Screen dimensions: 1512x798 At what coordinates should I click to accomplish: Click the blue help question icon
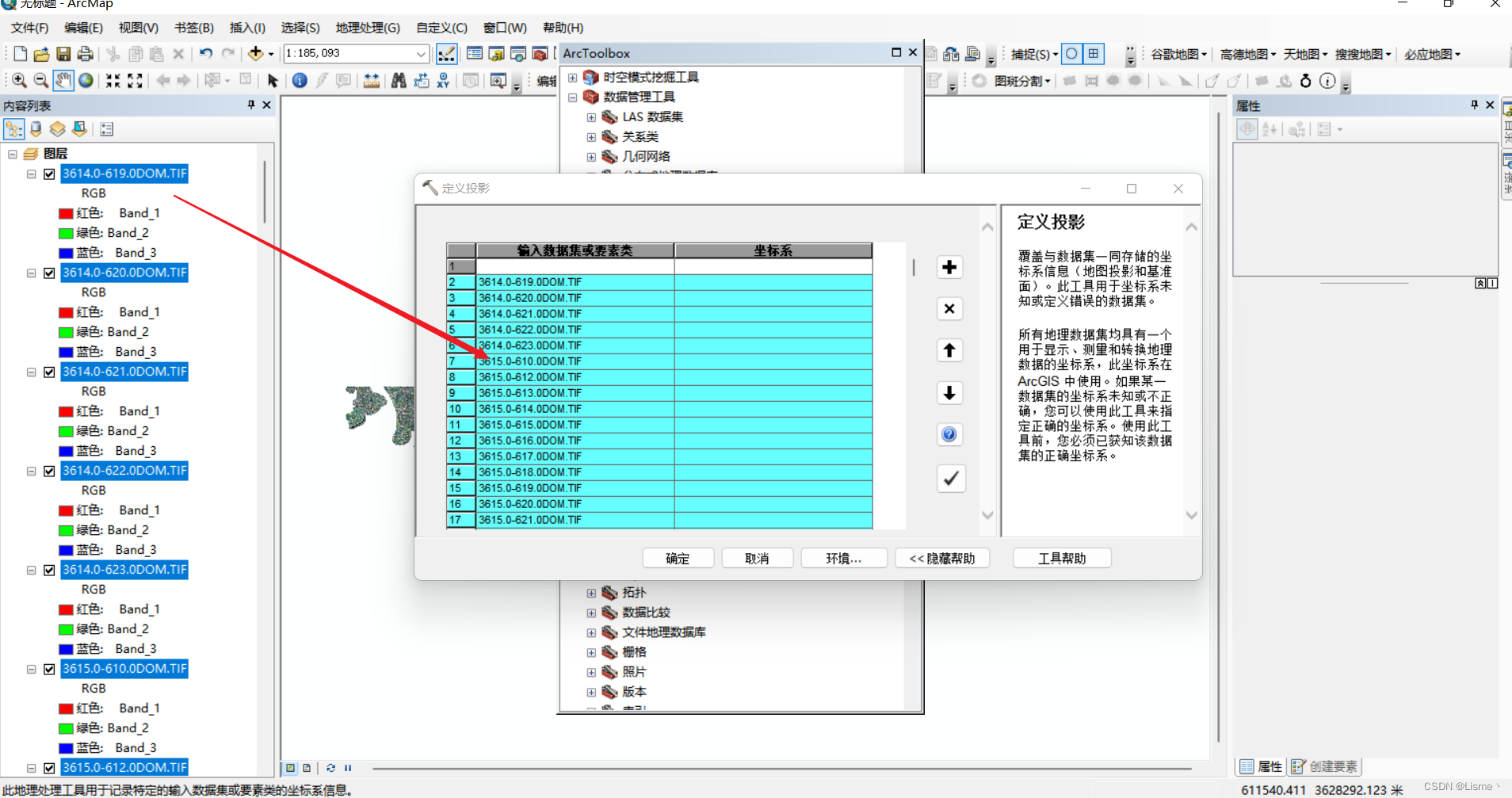click(x=949, y=434)
